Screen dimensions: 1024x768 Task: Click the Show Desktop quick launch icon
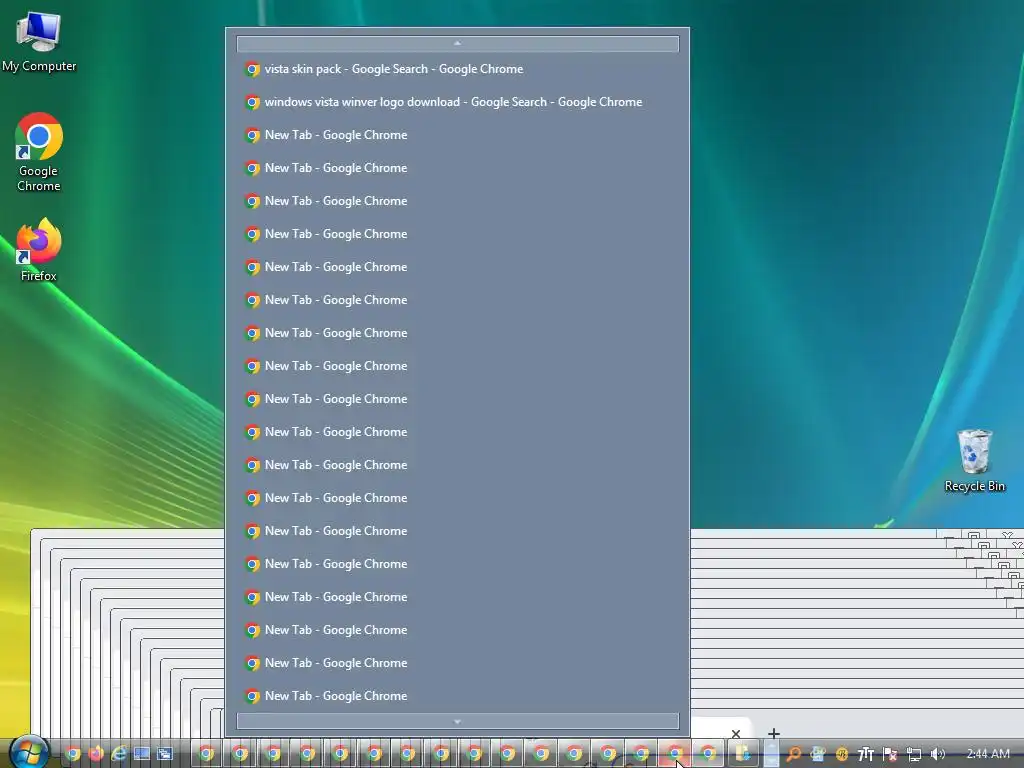(142, 754)
